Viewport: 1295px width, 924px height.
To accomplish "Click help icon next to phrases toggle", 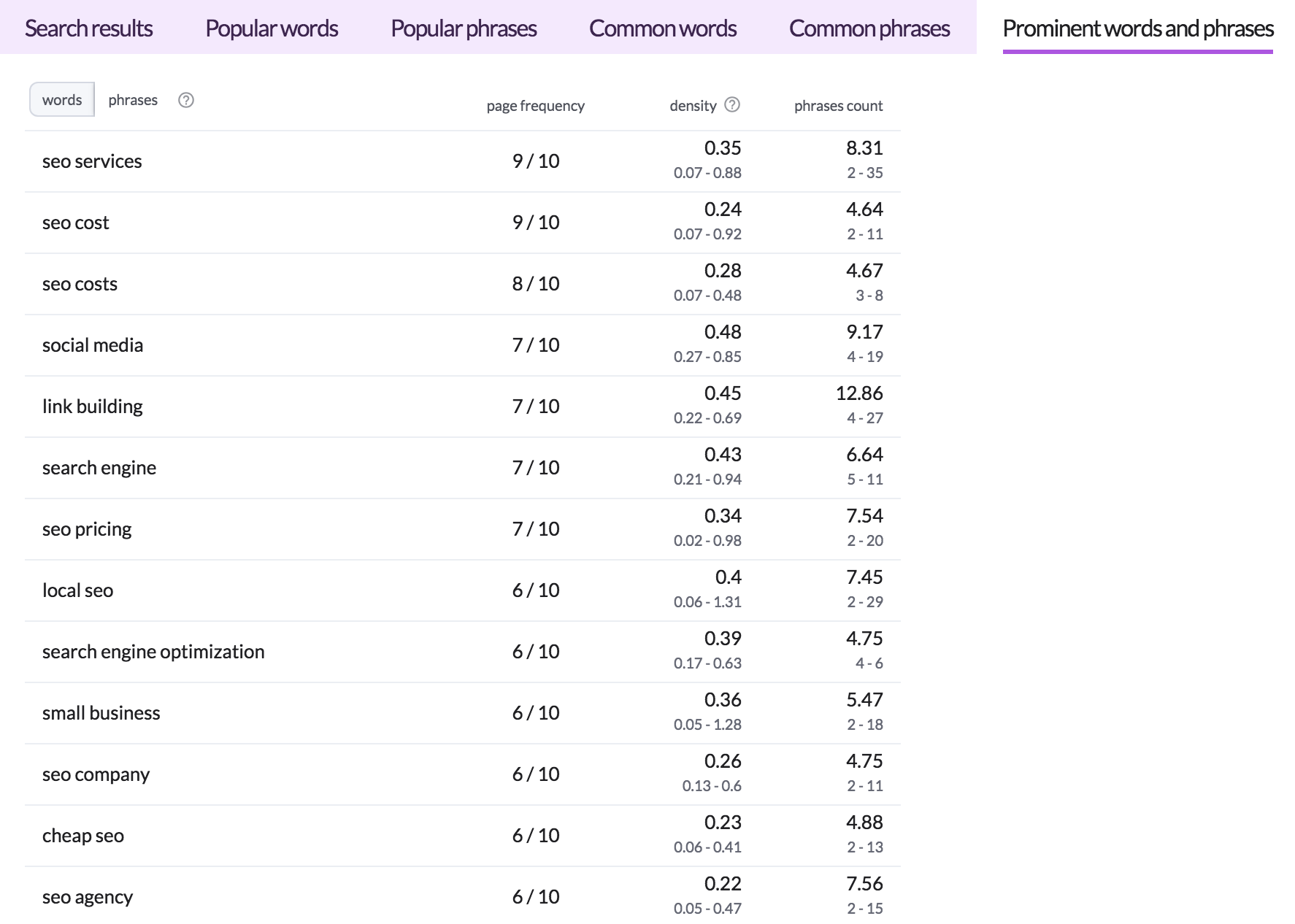I will click(186, 100).
